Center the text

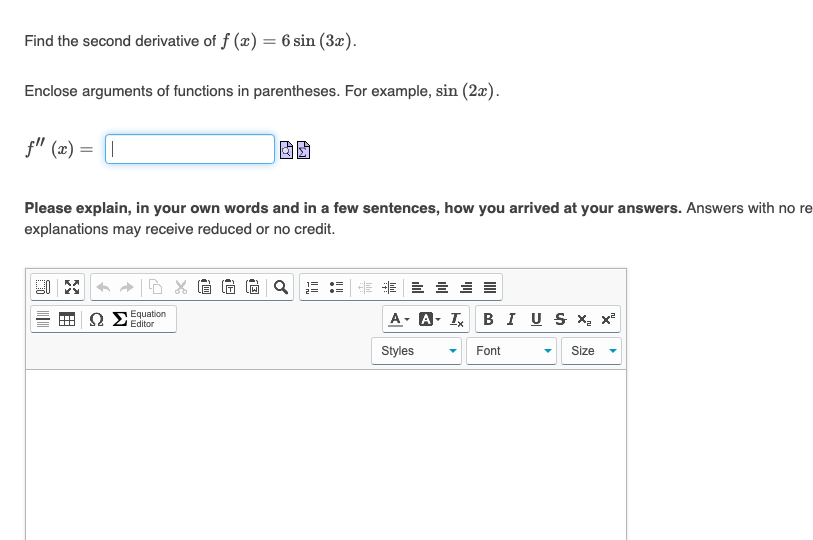442,287
